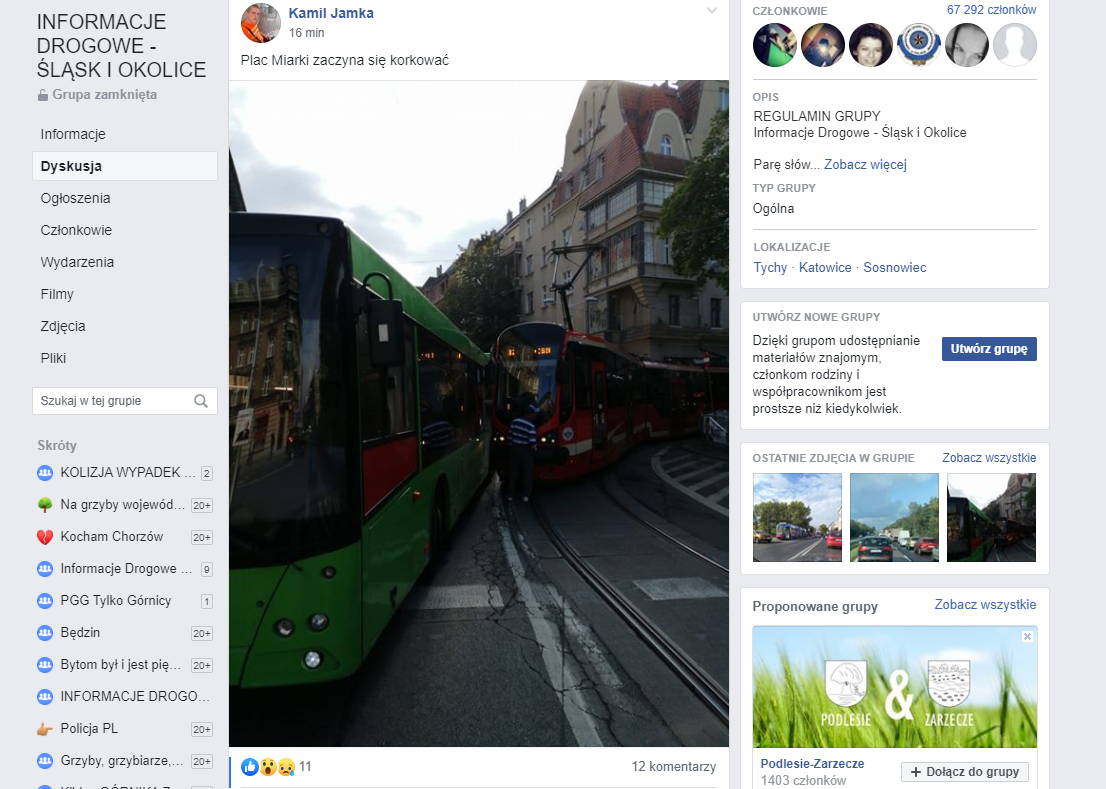The height and width of the screenshot is (789, 1106).
Task: Click the Like reaction icon
Action: [250, 766]
